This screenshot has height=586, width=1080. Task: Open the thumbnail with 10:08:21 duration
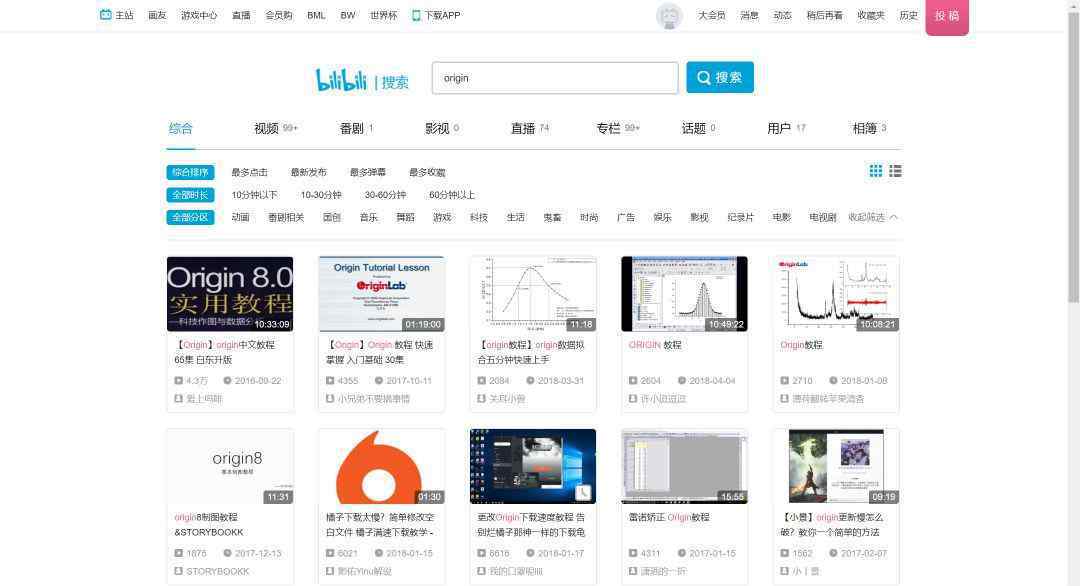[835, 294]
